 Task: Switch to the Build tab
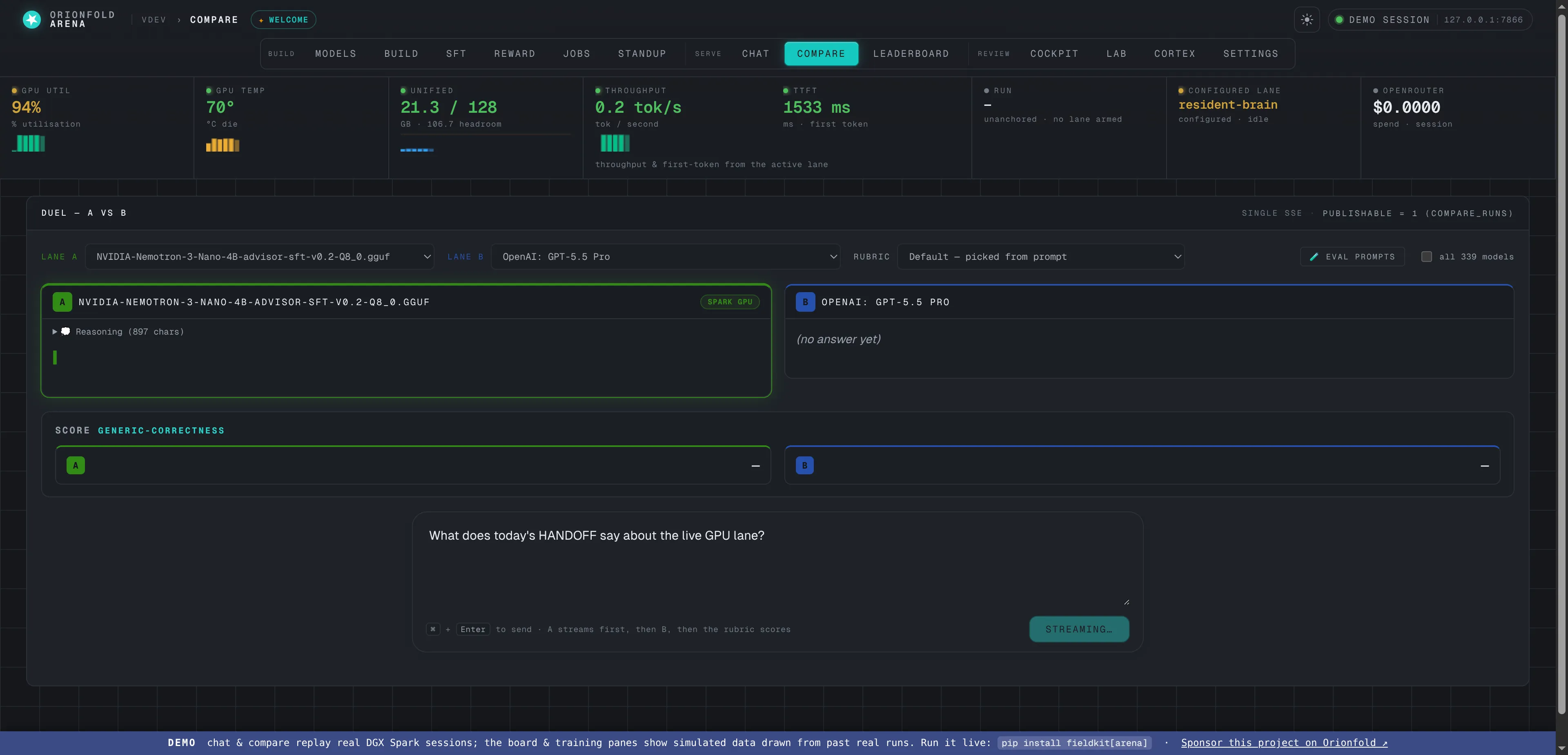tap(401, 54)
